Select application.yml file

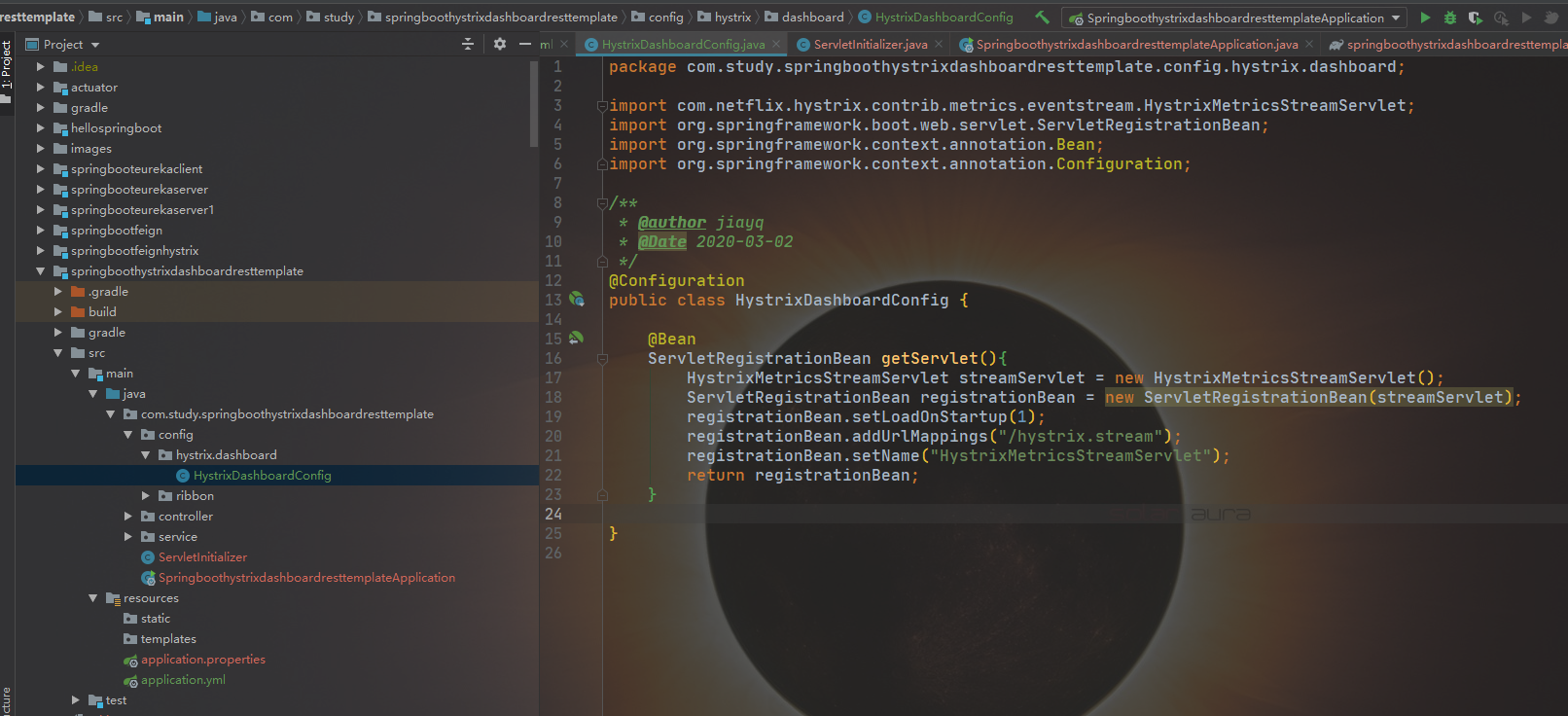183,679
